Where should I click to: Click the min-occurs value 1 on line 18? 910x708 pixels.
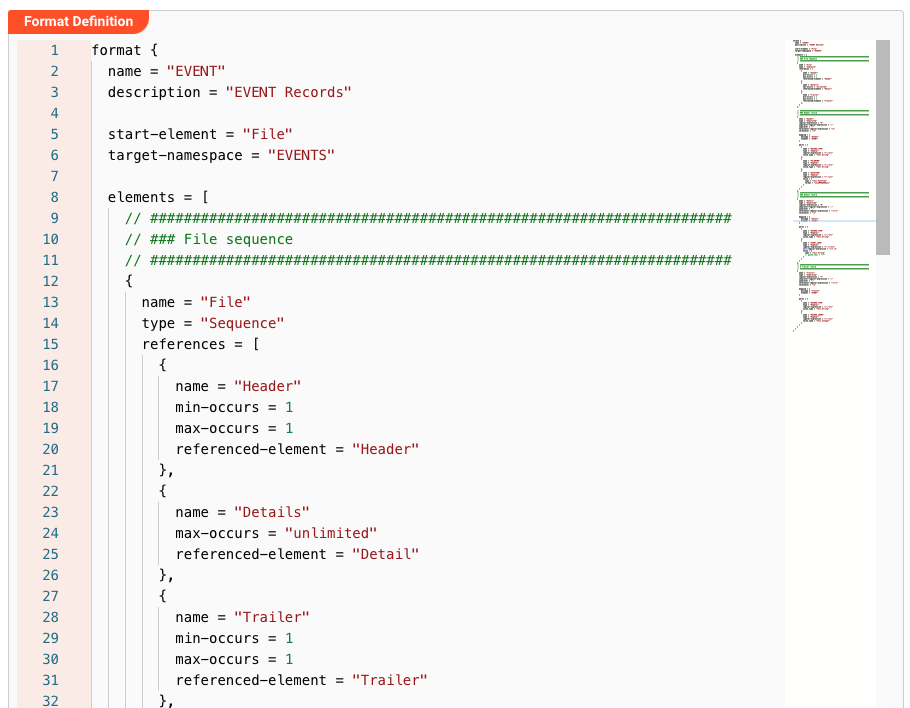pyautogui.click(x=289, y=407)
